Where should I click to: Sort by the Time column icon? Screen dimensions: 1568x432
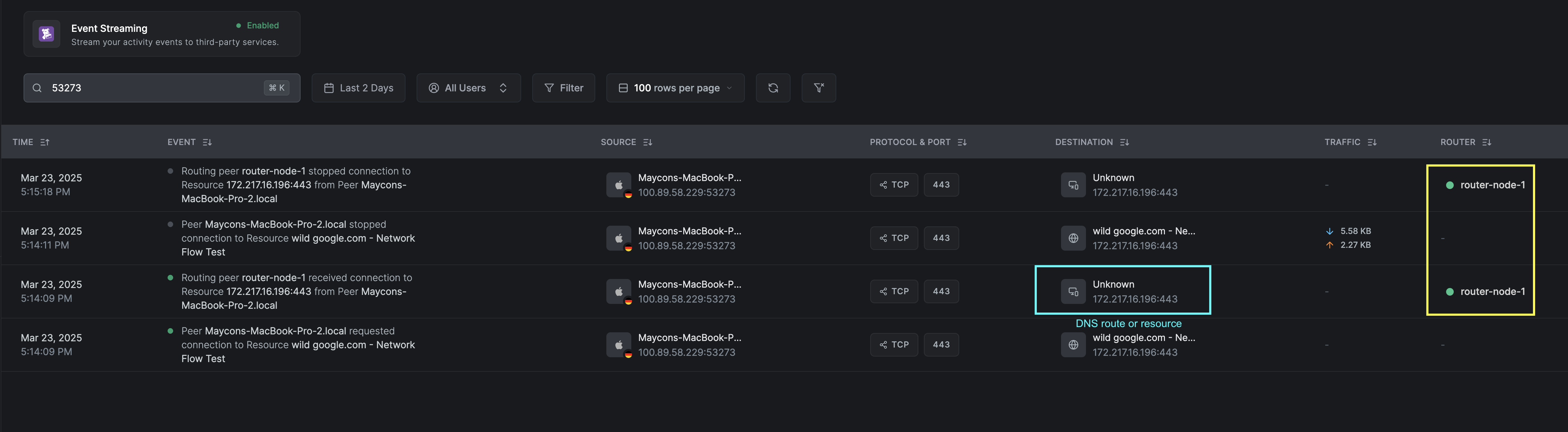(44, 142)
